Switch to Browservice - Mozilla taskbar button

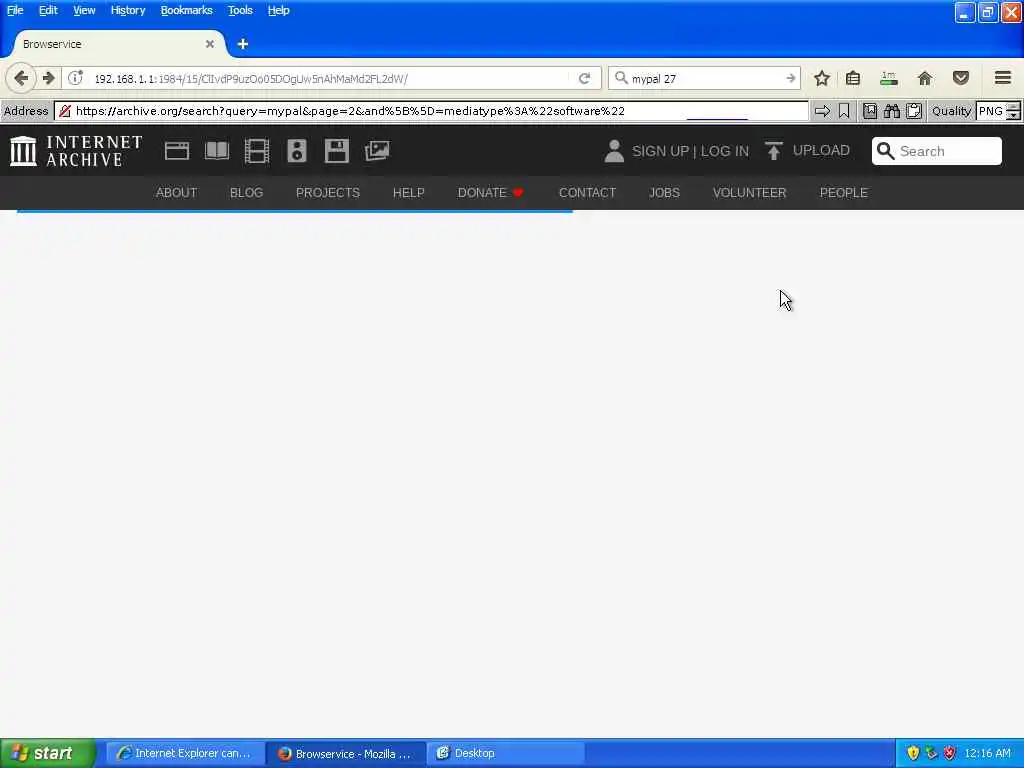pyautogui.click(x=346, y=754)
